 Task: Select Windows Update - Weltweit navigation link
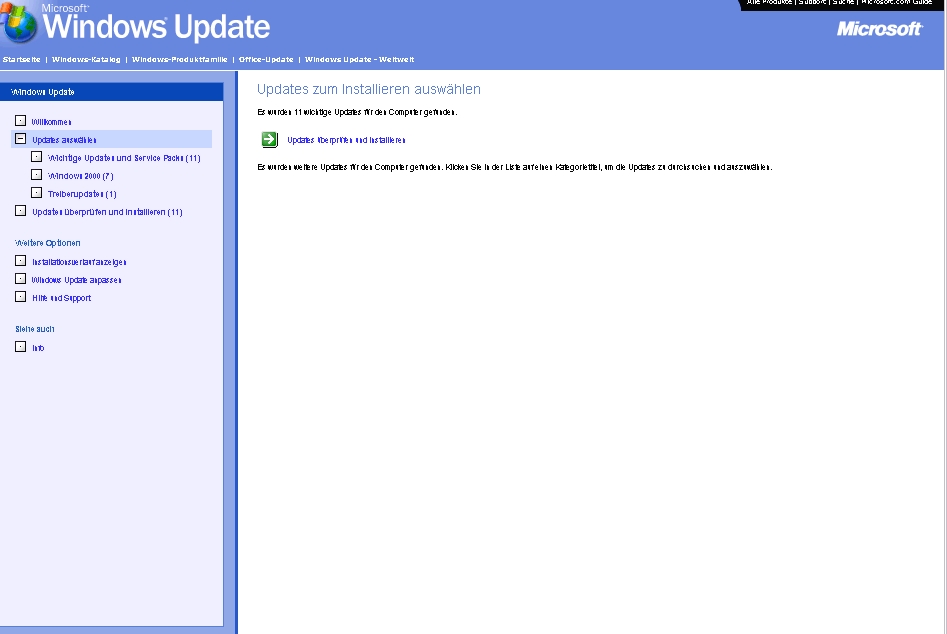pyautogui.click(x=359, y=59)
